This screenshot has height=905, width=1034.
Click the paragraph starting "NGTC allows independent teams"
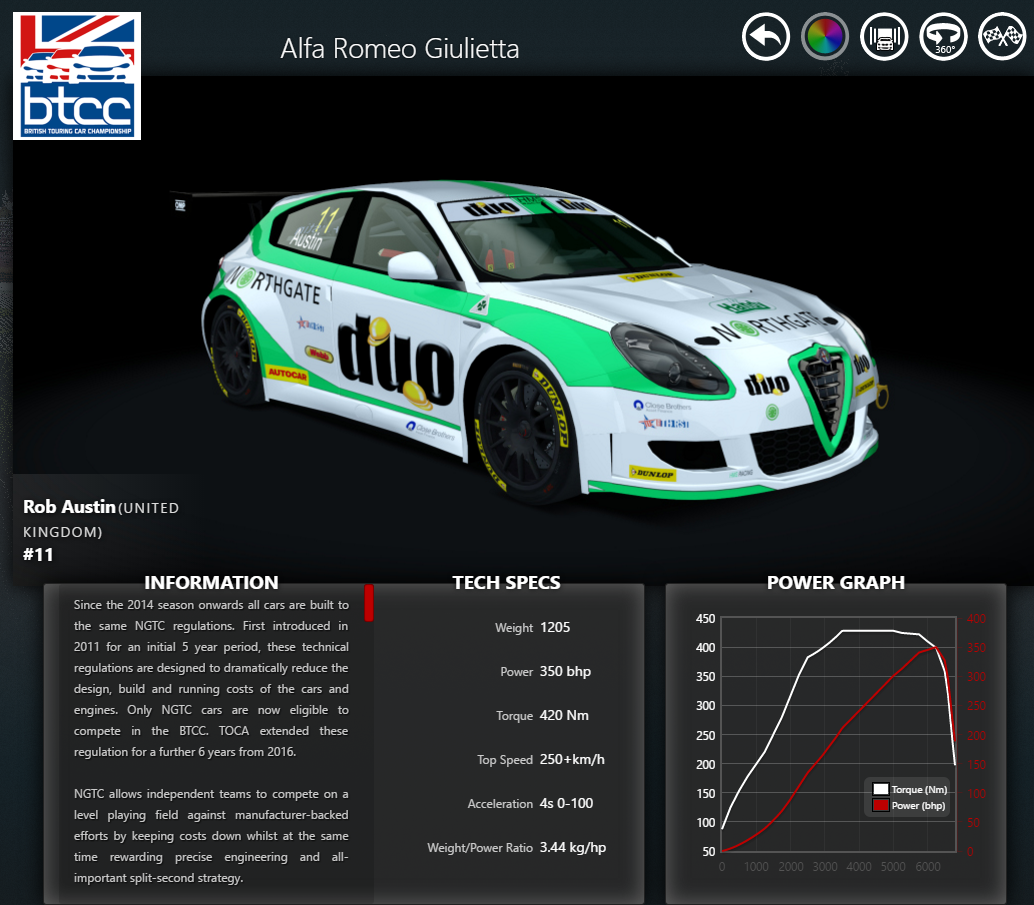click(211, 836)
